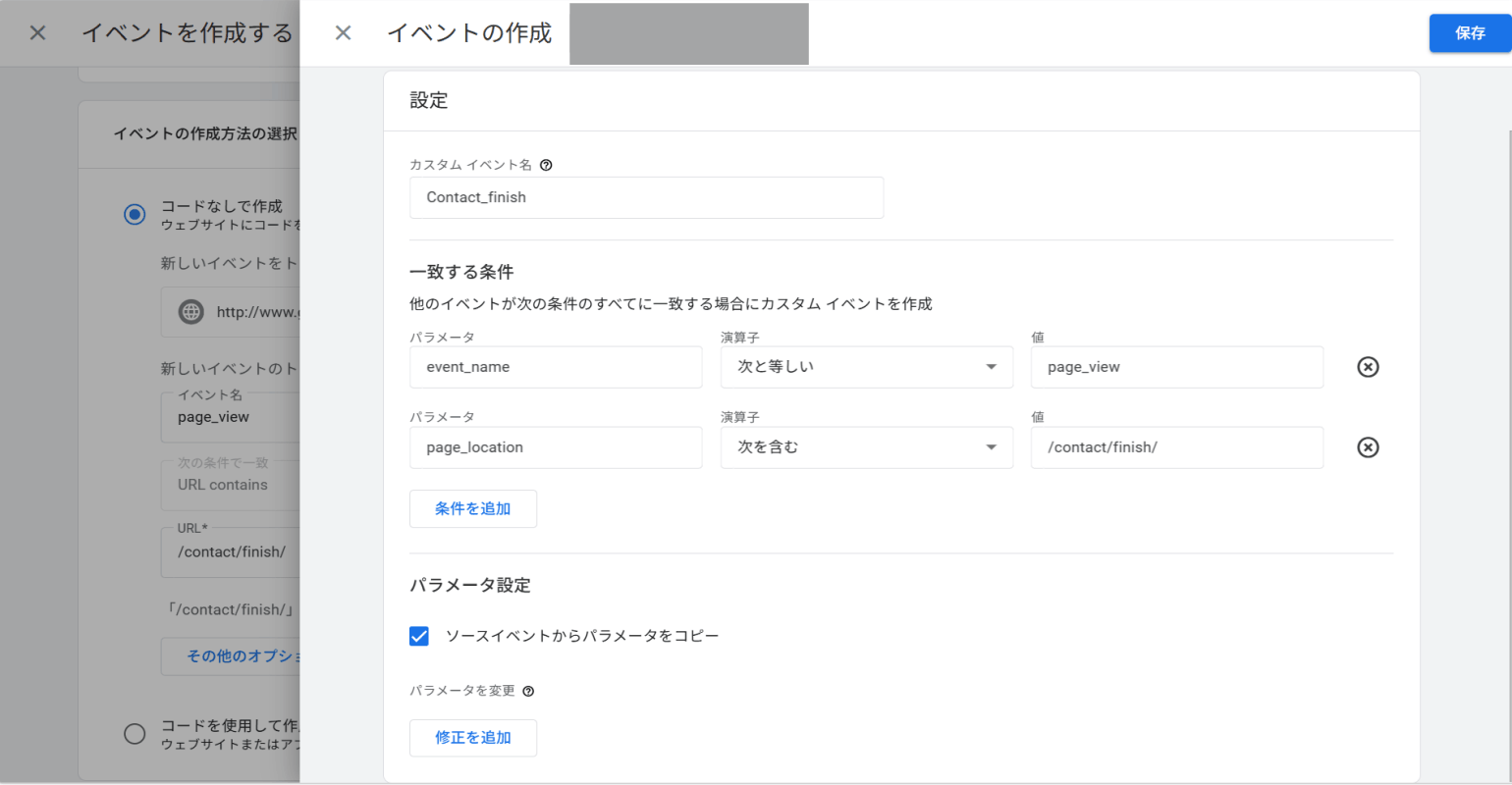Close the background イベントを作成する panel
Viewport: 1512px width, 785px height.
(x=36, y=32)
